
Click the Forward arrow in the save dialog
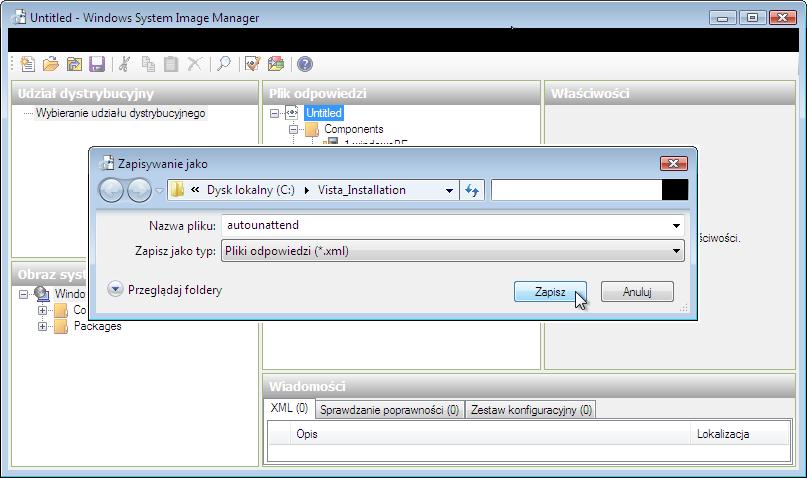[139, 190]
